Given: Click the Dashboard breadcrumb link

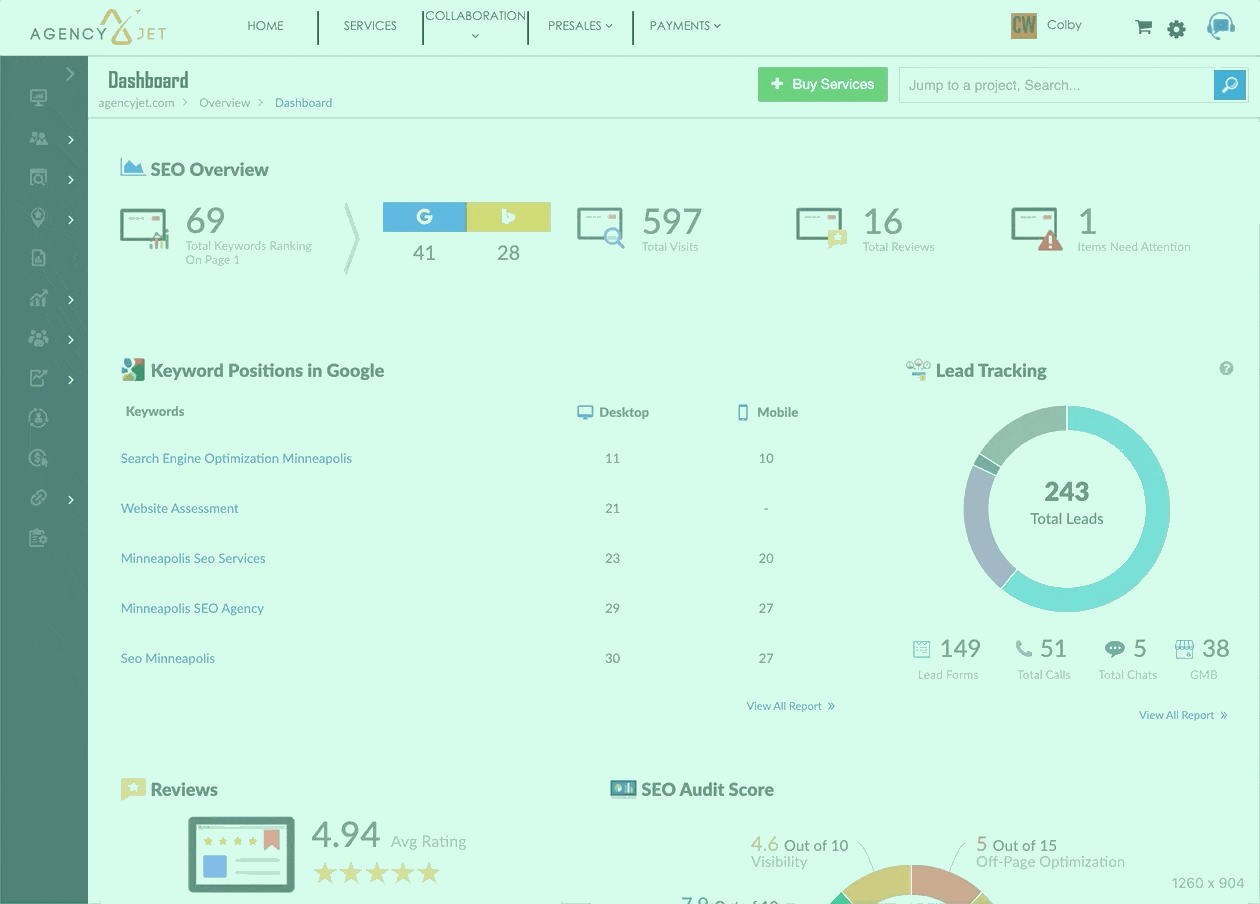Looking at the screenshot, I should tap(303, 103).
